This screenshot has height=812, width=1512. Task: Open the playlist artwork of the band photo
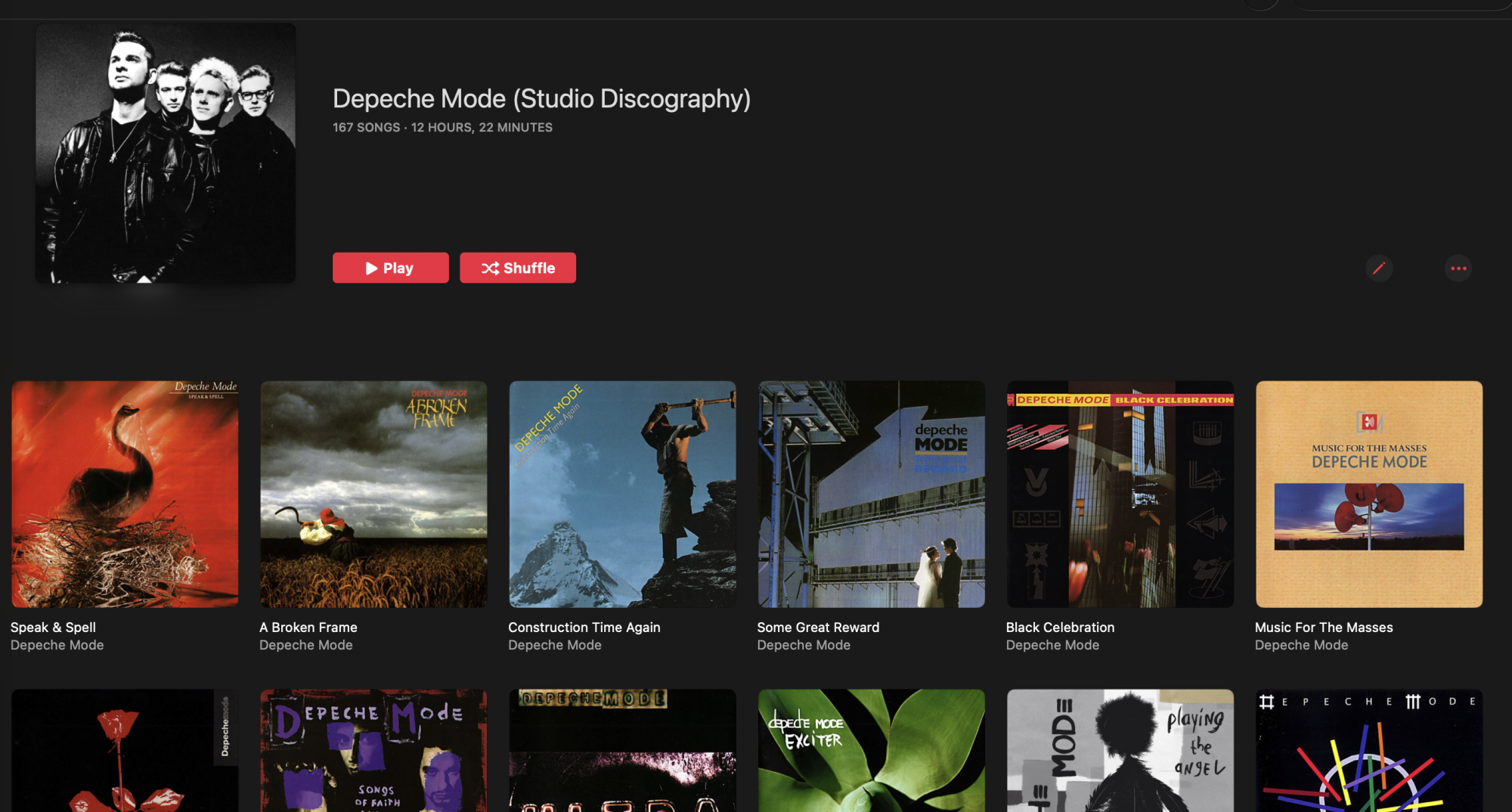click(166, 153)
